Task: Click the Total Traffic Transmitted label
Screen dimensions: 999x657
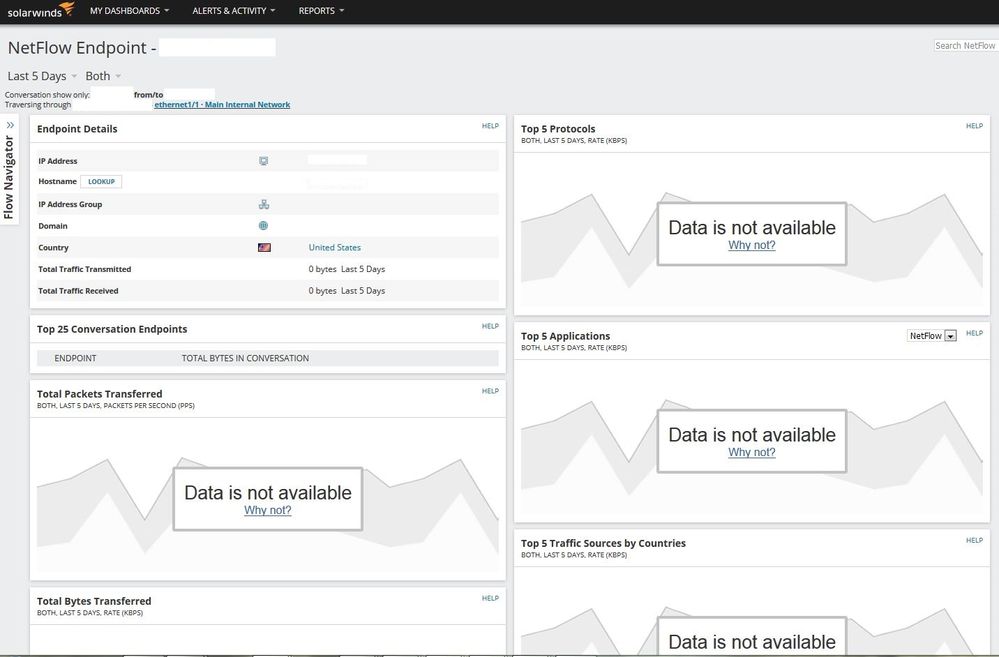Action: pyautogui.click(x=85, y=270)
